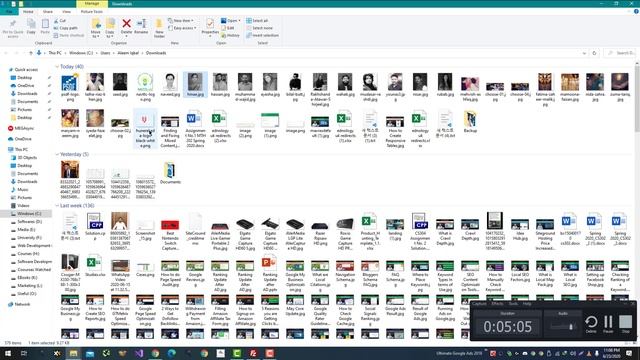Stop the recording in the recorder panel
The width and height of the screenshot is (640, 360).
(x=625, y=324)
